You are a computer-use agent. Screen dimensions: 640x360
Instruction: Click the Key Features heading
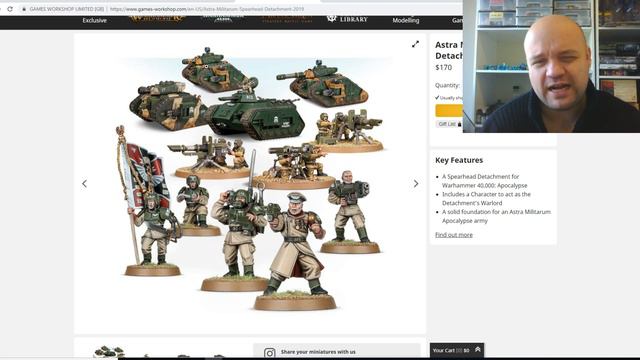coord(459,160)
